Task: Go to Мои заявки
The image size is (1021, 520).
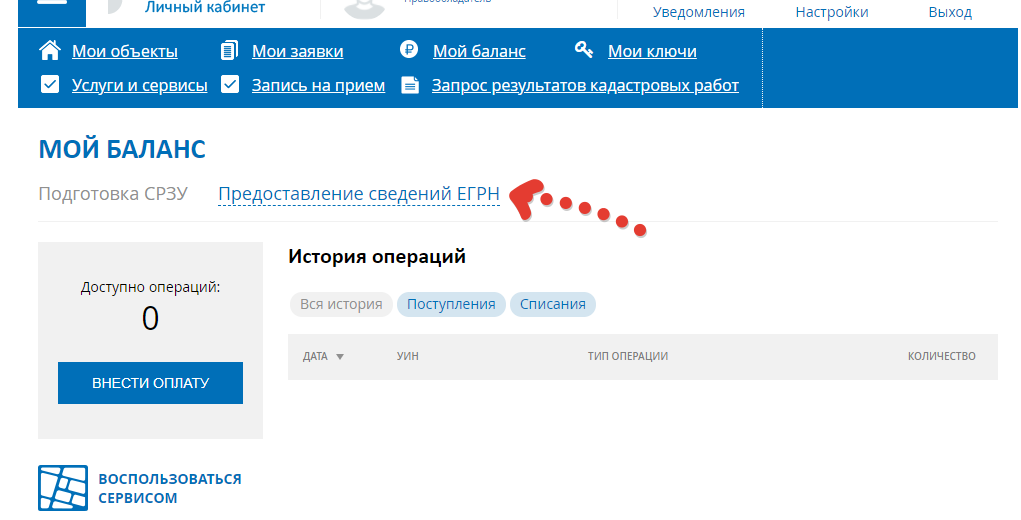Action: click(x=298, y=51)
